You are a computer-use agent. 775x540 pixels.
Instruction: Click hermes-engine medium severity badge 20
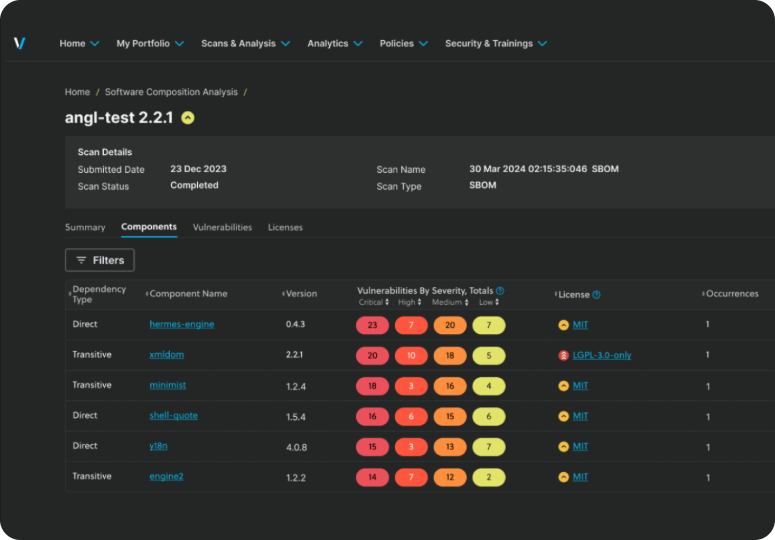(450, 325)
